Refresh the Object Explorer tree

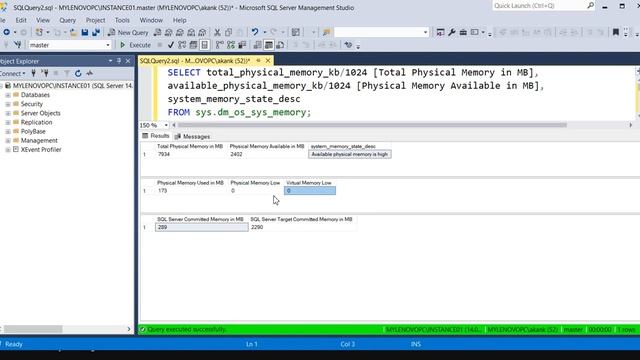(x=78, y=73)
